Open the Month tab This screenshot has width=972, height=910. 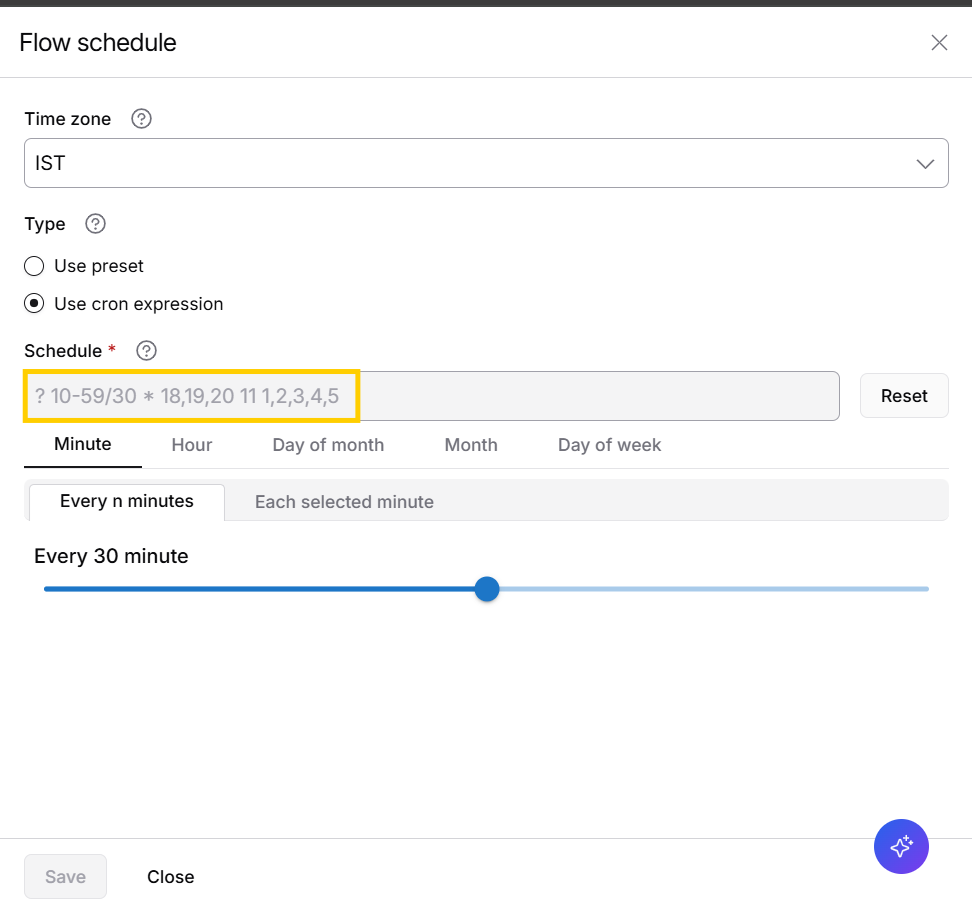pos(471,445)
